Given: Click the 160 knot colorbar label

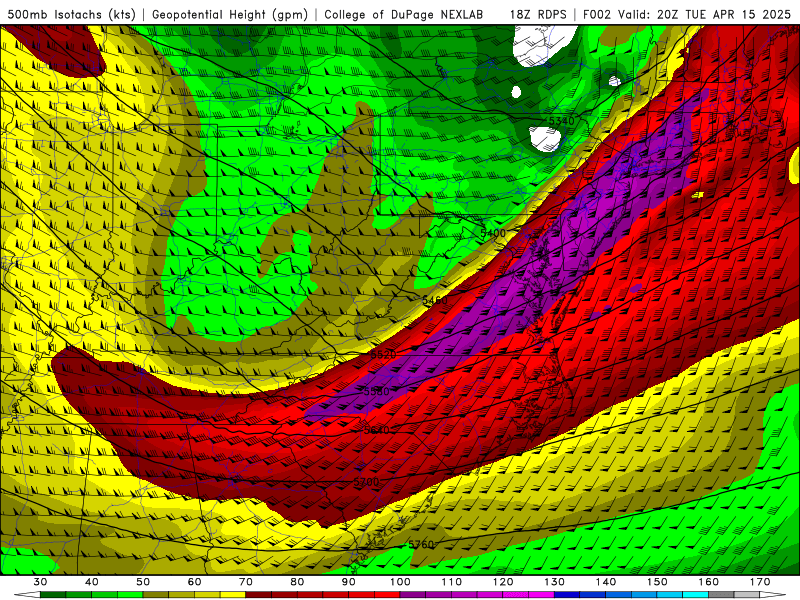Looking at the screenshot, I should click(709, 582).
